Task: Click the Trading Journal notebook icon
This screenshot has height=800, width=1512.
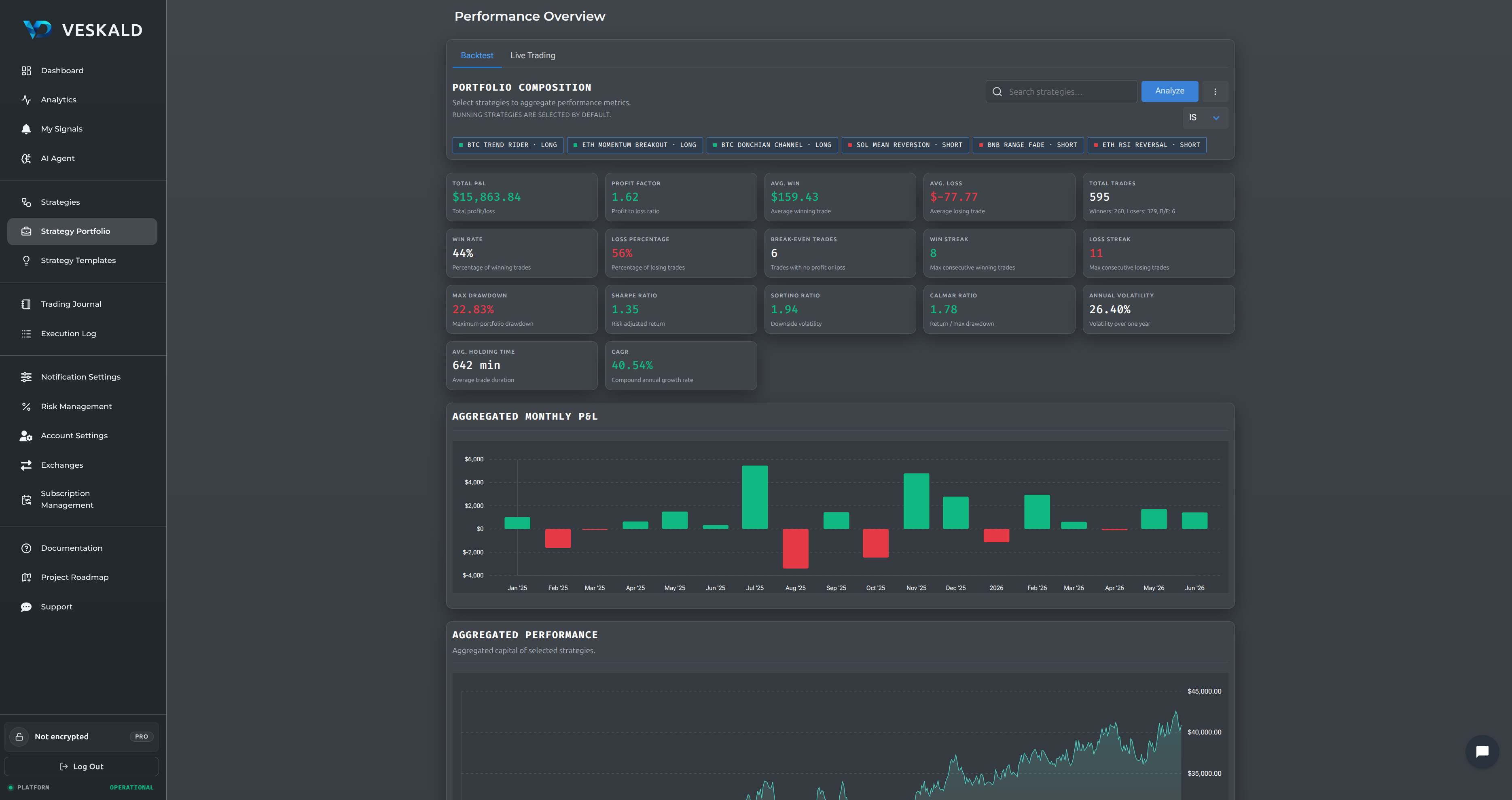Action: (x=26, y=304)
